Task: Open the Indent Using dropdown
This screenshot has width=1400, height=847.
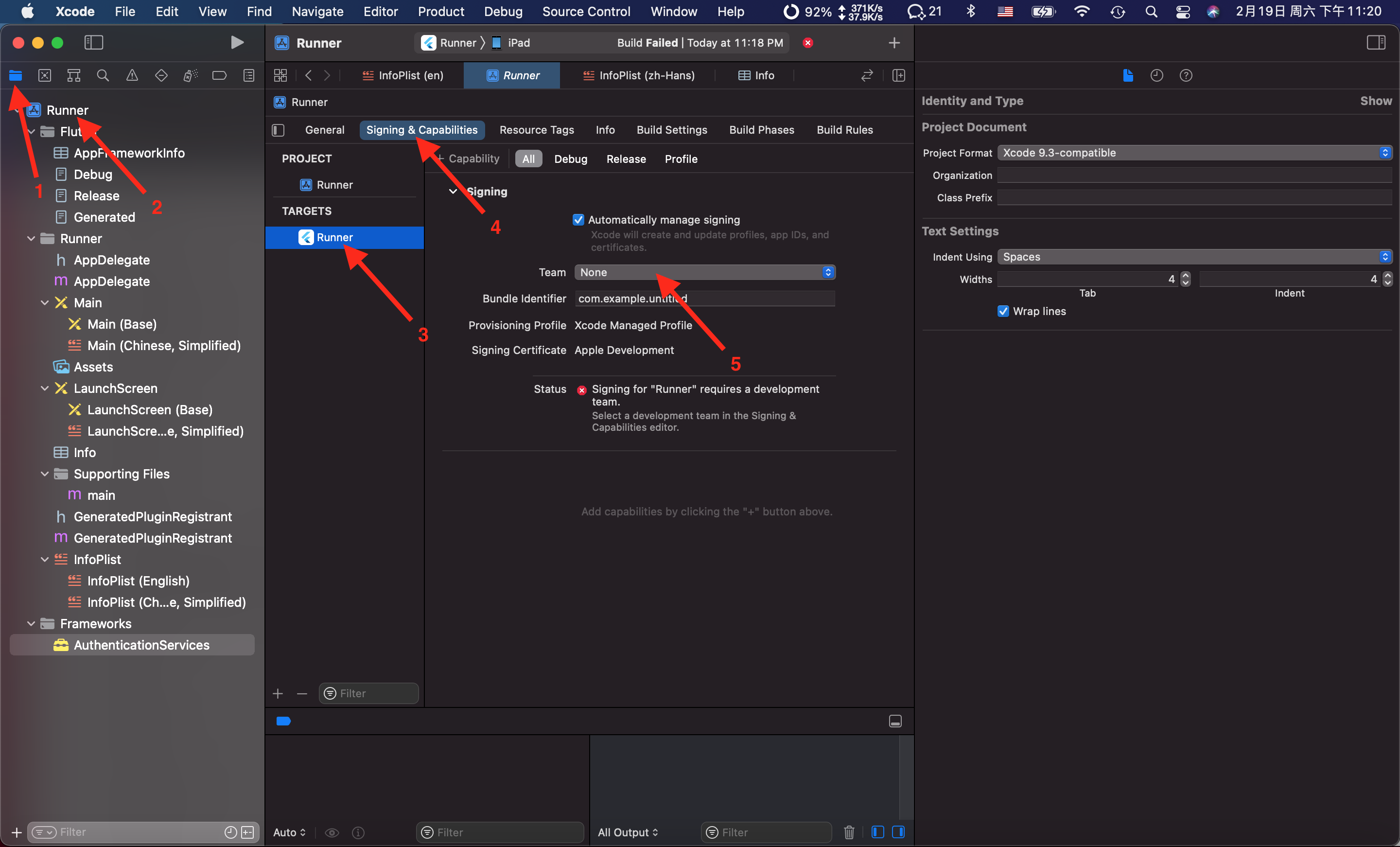Action: tap(1194, 256)
